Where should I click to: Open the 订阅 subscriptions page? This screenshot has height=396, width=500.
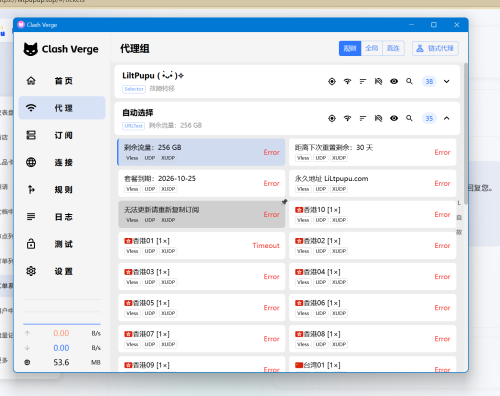pyautogui.click(x=62, y=135)
